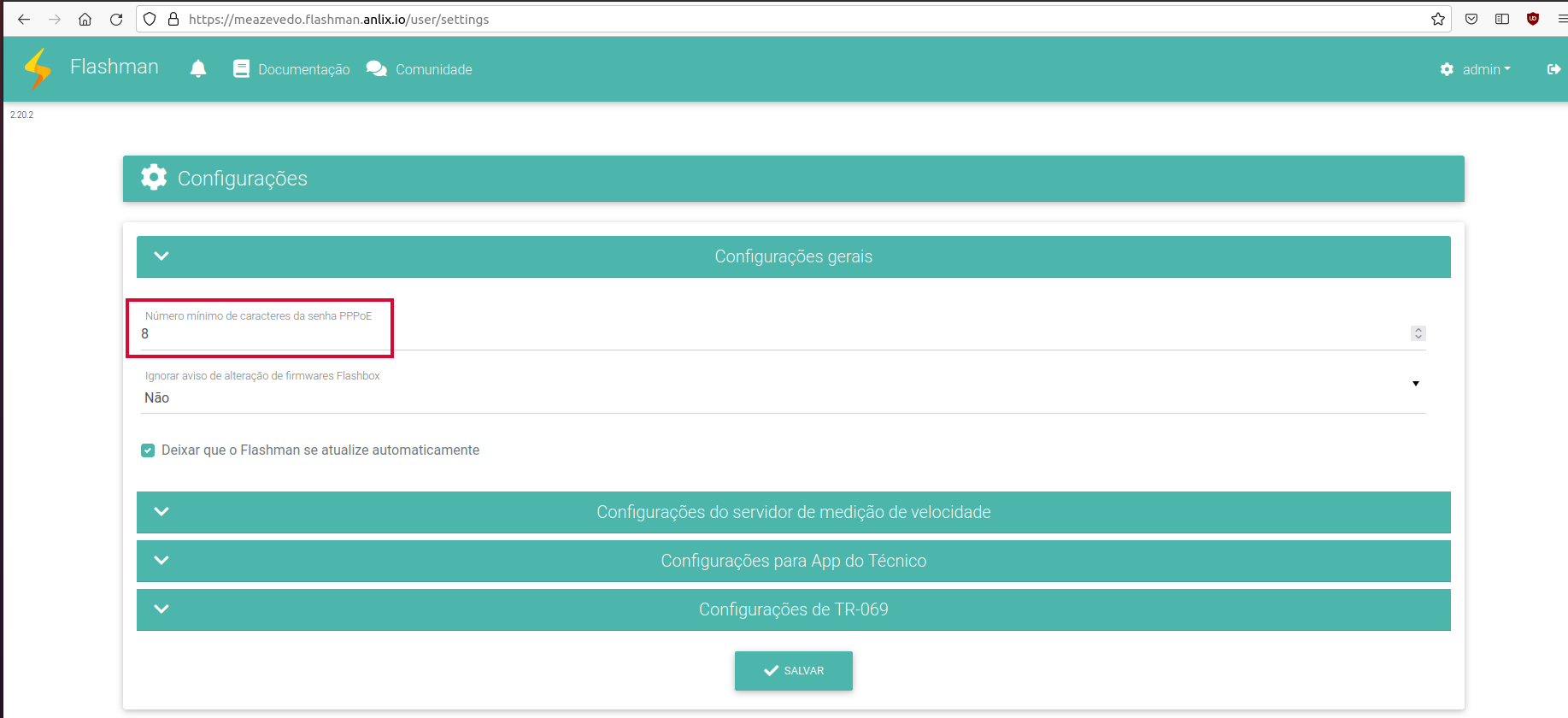Bookmark this page with star icon
Image resolution: width=1568 pixels, height=718 pixels.
click(x=1438, y=19)
